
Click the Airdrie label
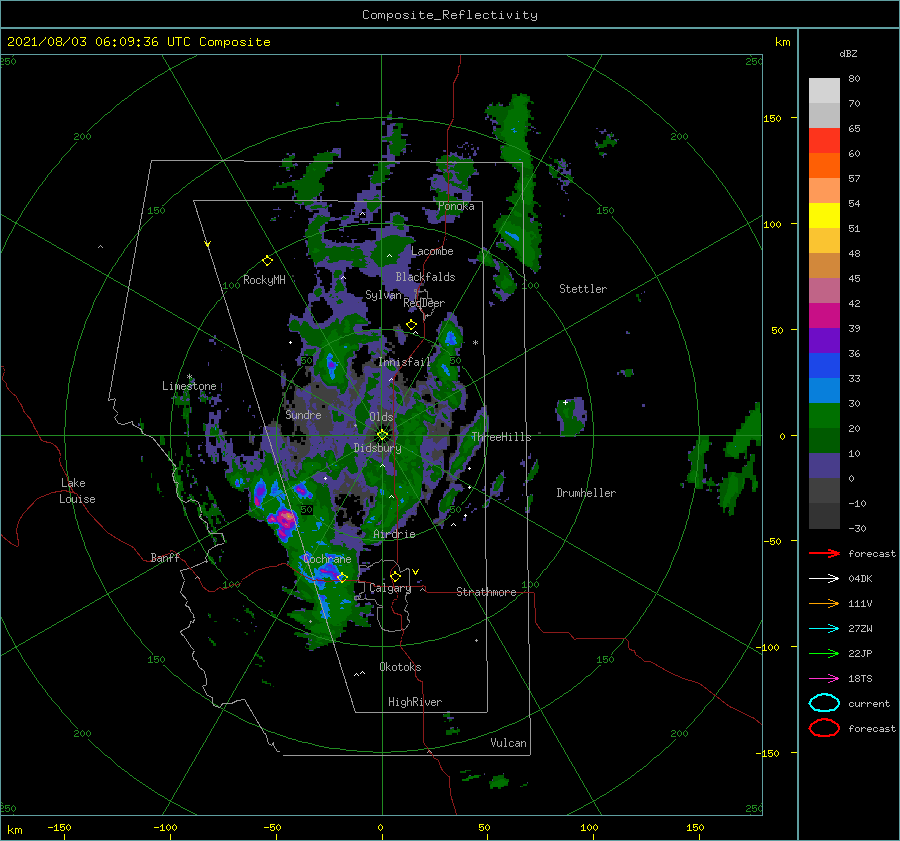click(394, 534)
